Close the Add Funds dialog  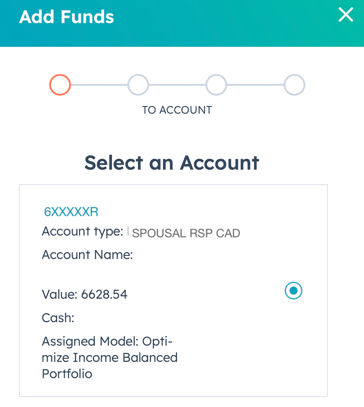click(x=346, y=15)
